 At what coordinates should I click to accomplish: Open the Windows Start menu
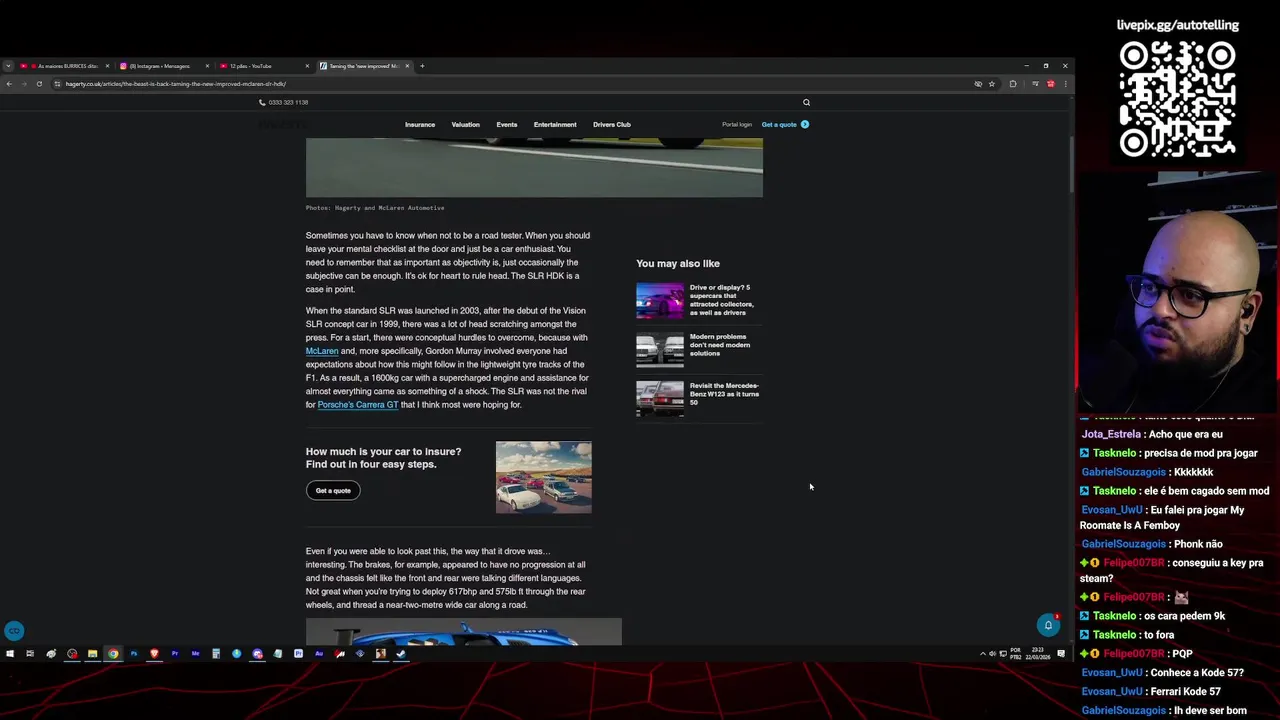(10, 654)
